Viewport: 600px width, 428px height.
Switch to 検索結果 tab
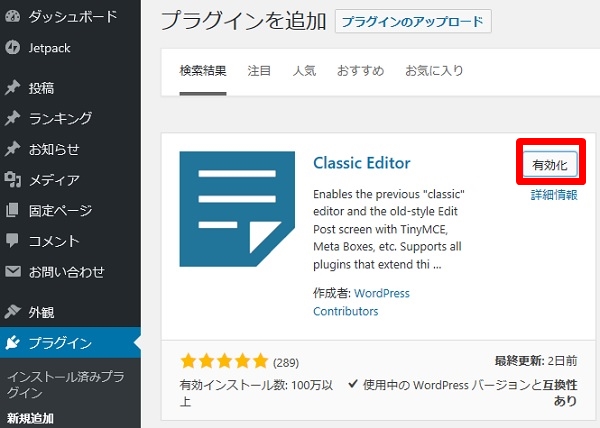pos(203,71)
